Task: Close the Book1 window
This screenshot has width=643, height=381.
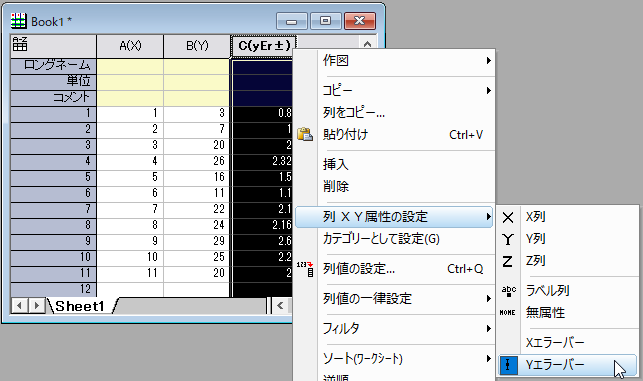Action: tap(360, 21)
